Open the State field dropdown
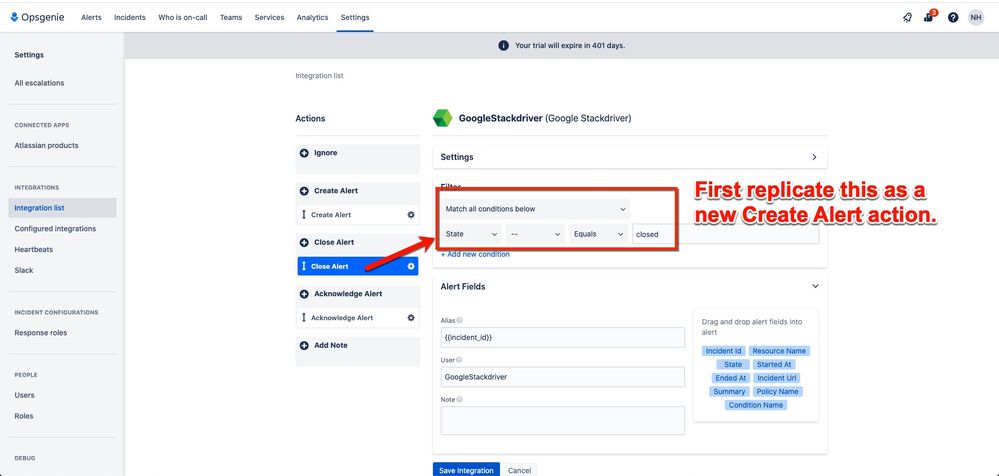This screenshot has width=999, height=476. [471, 234]
